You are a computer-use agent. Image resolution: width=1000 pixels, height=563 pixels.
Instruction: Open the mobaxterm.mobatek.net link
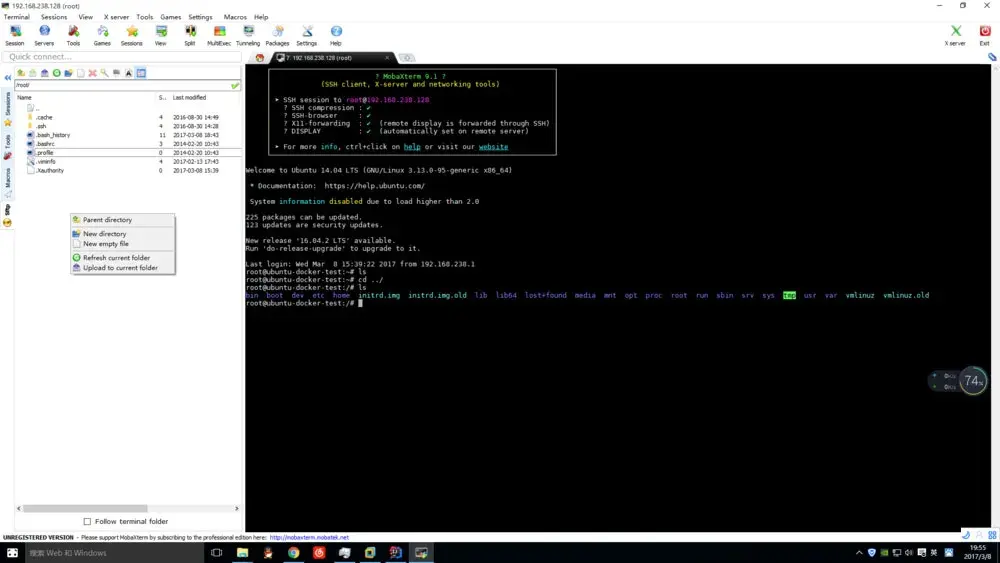click(x=309, y=537)
